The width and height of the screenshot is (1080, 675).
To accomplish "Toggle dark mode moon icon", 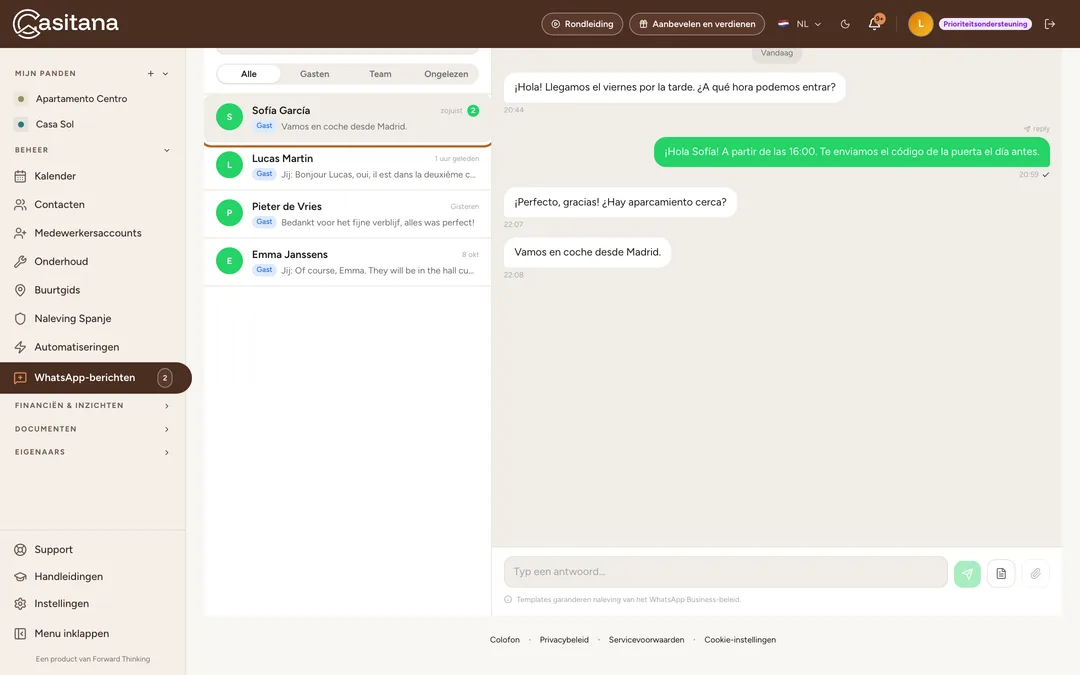I will click(845, 24).
